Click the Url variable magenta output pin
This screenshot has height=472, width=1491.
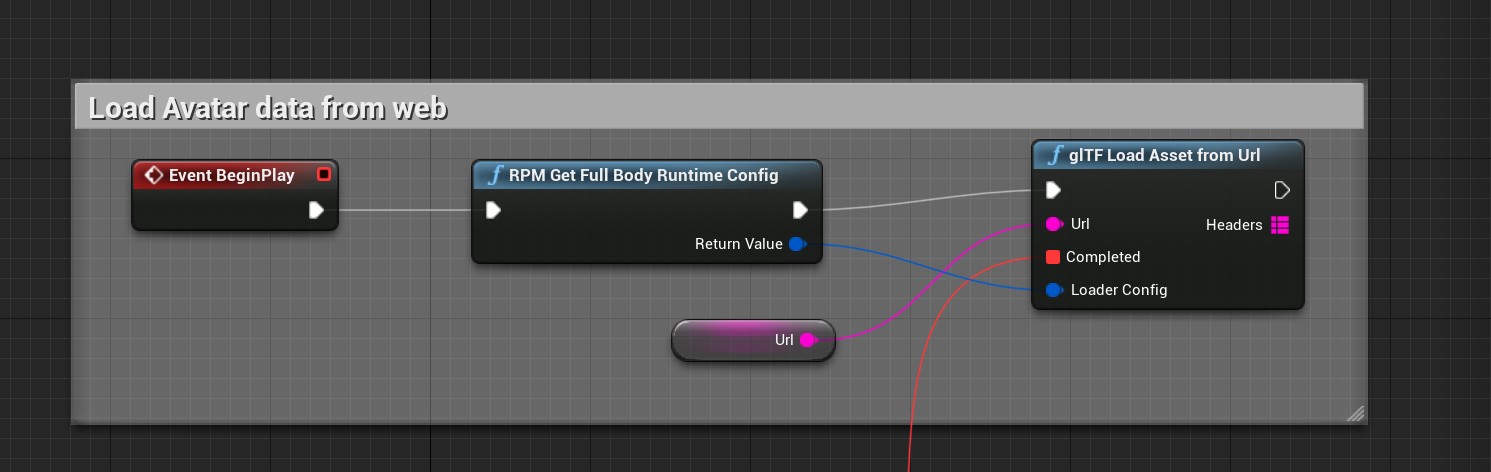coord(808,340)
